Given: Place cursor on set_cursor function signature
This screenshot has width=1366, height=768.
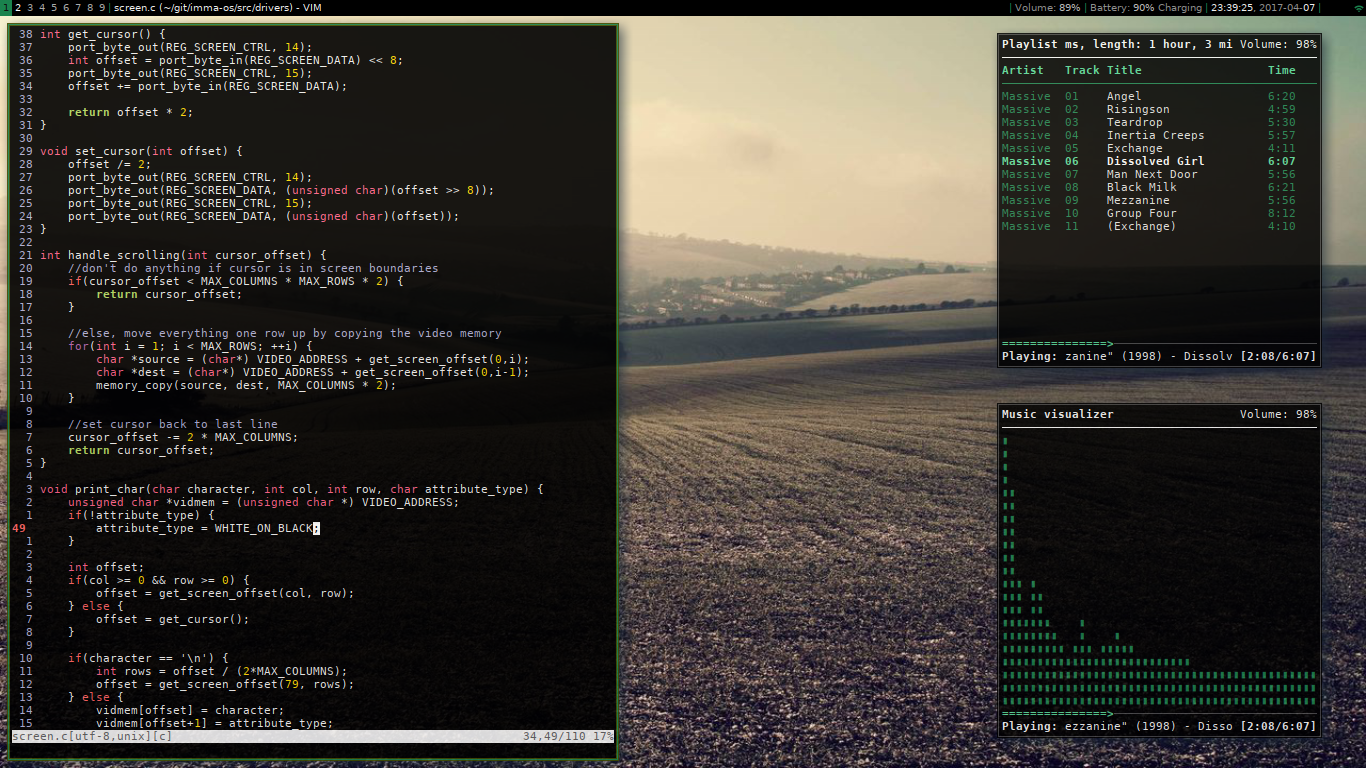Looking at the screenshot, I should tap(141, 151).
